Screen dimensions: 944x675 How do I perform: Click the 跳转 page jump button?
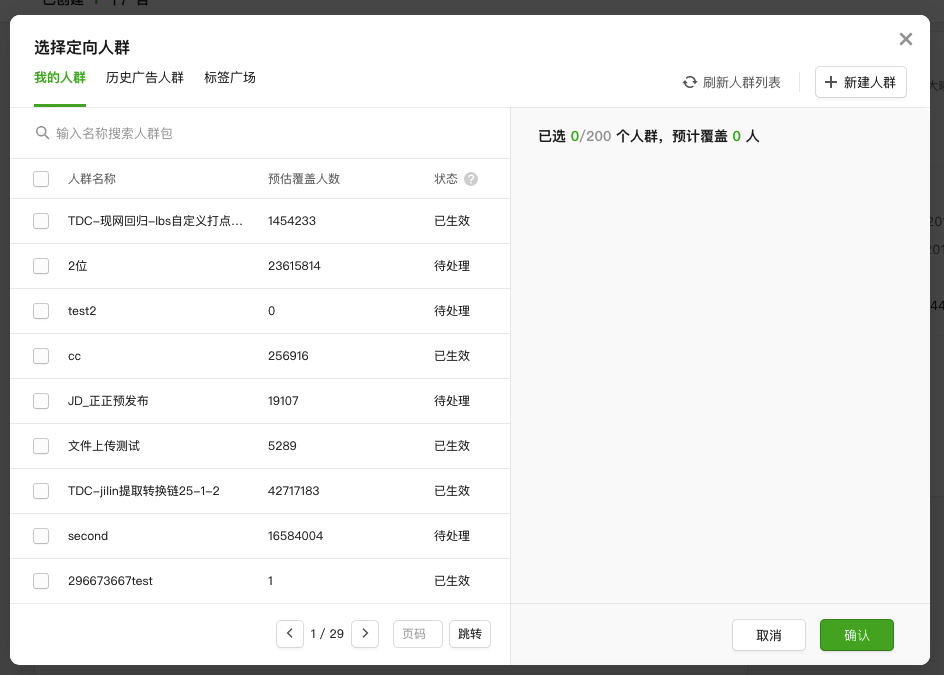470,633
